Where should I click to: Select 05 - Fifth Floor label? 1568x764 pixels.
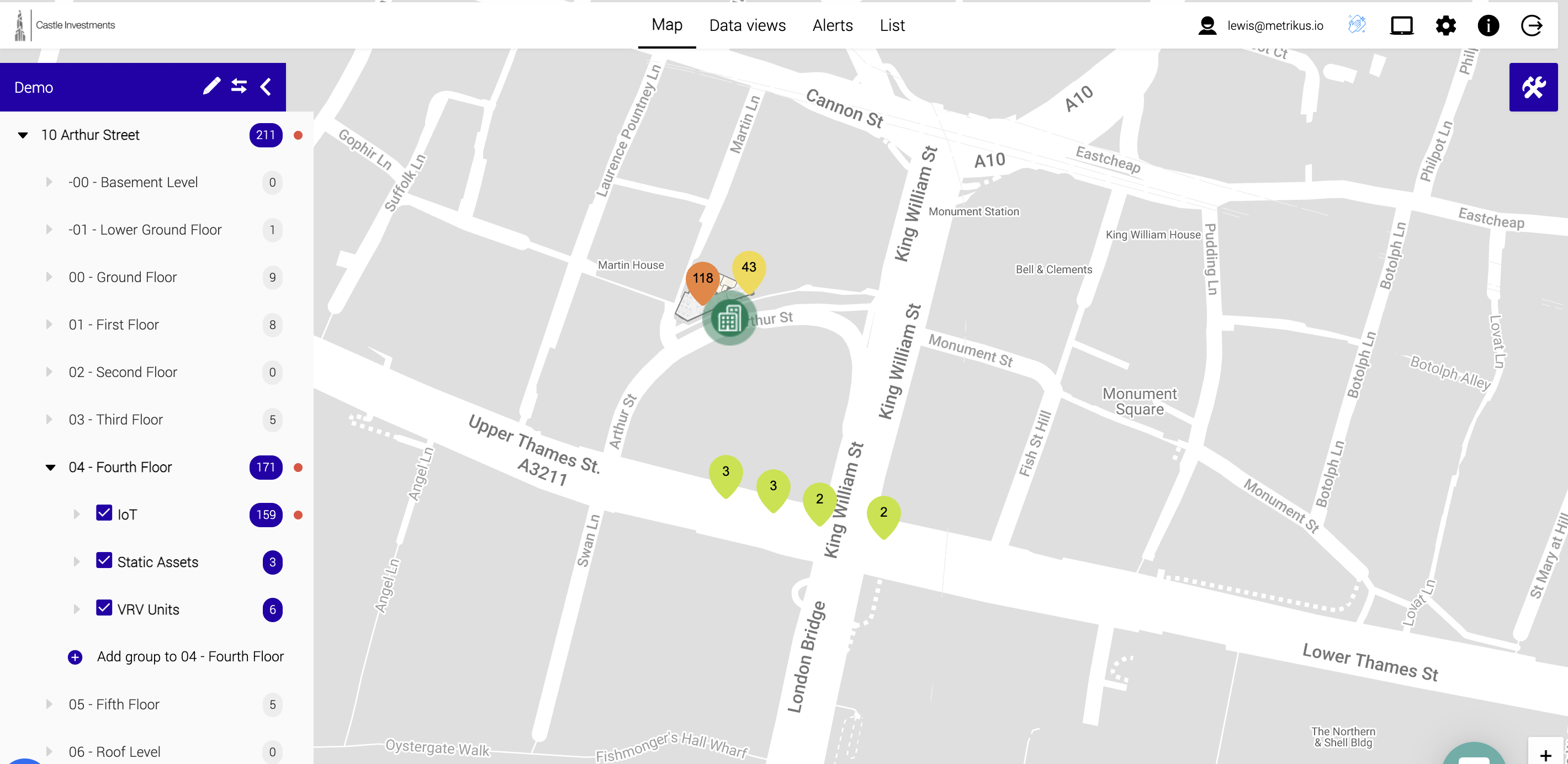(x=114, y=705)
